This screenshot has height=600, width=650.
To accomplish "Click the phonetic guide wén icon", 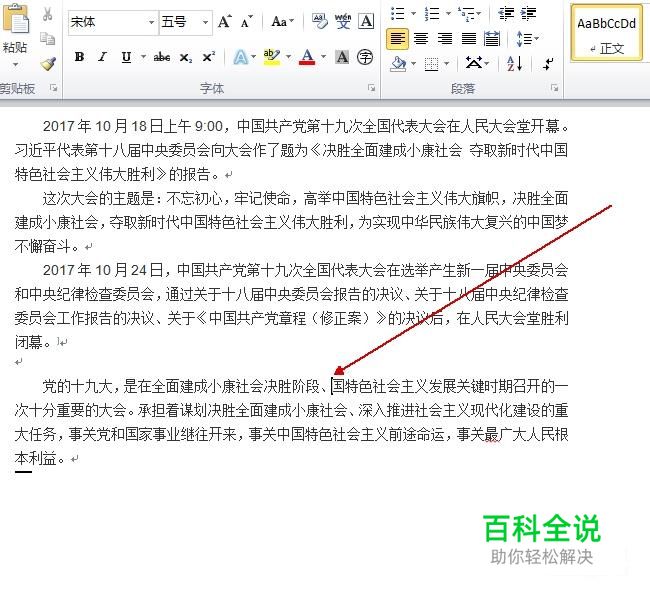I will [x=343, y=21].
